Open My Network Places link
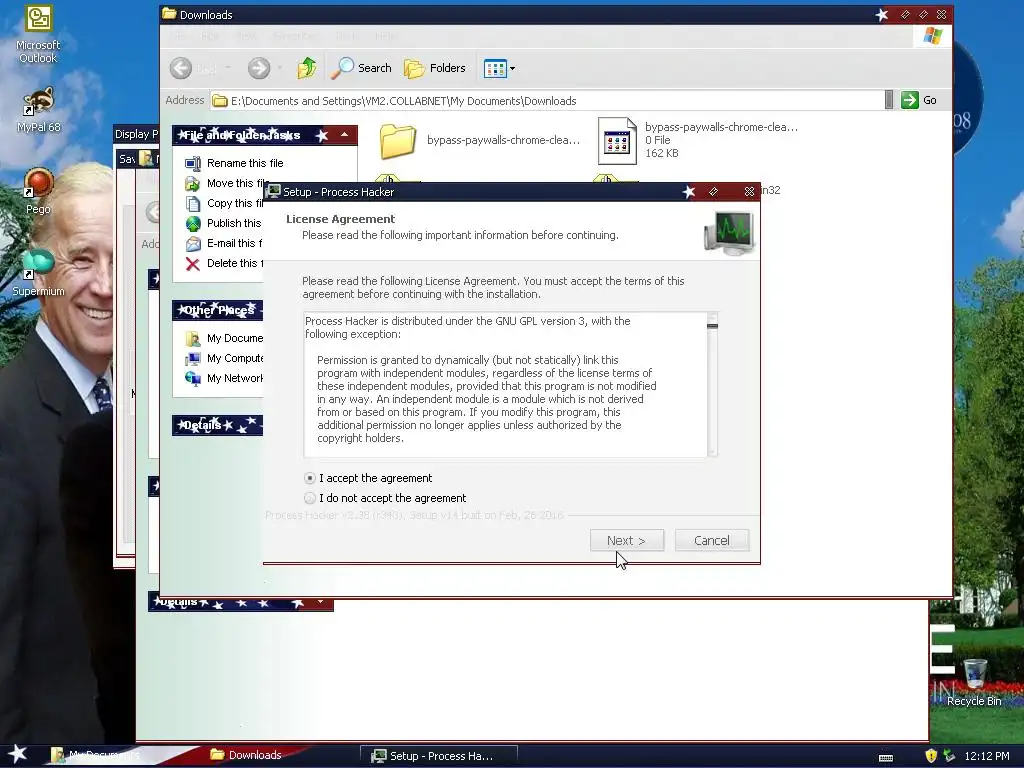The image size is (1024, 768). pos(234,378)
